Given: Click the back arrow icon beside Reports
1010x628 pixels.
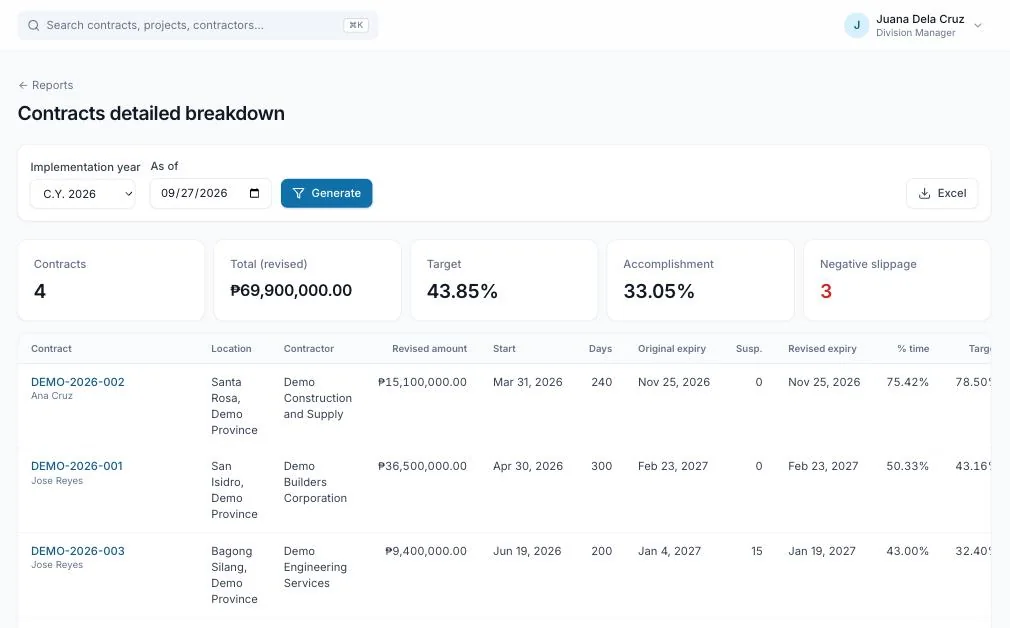Looking at the screenshot, I should [x=23, y=85].
